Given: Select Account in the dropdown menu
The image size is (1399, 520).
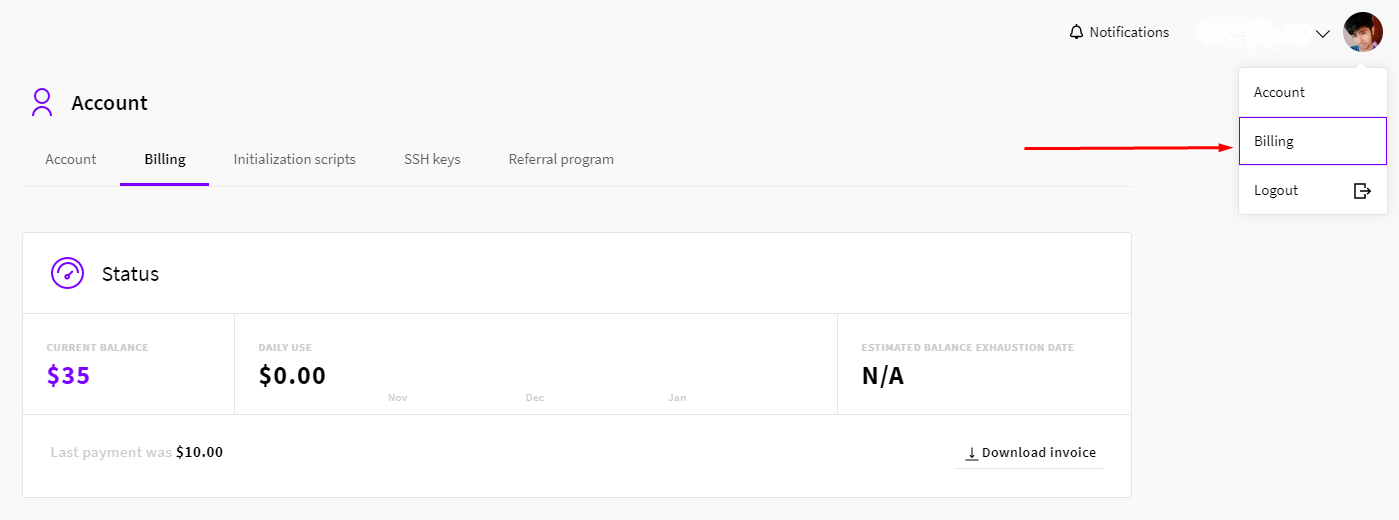Looking at the screenshot, I should click(x=1312, y=92).
